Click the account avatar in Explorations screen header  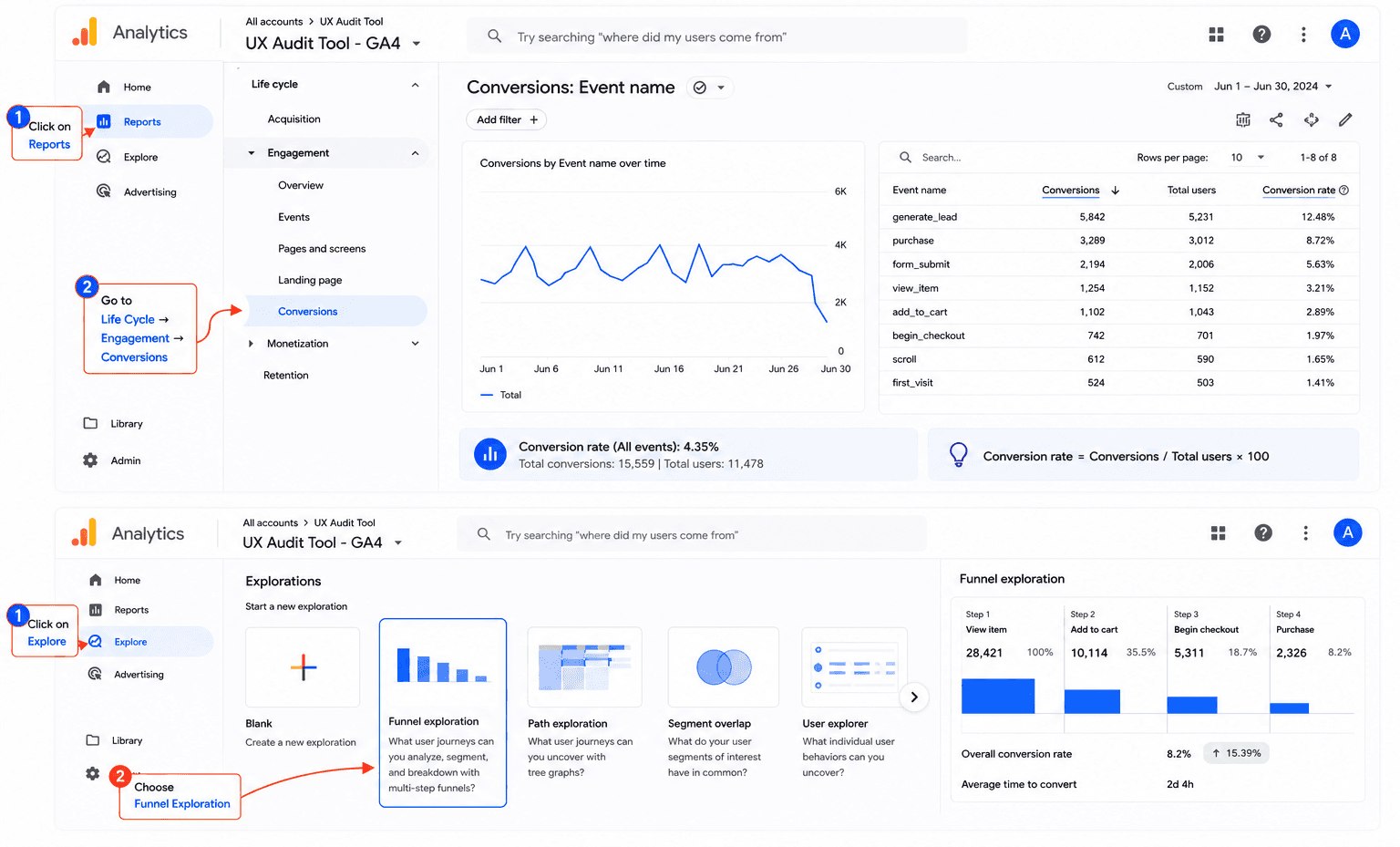click(1347, 532)
